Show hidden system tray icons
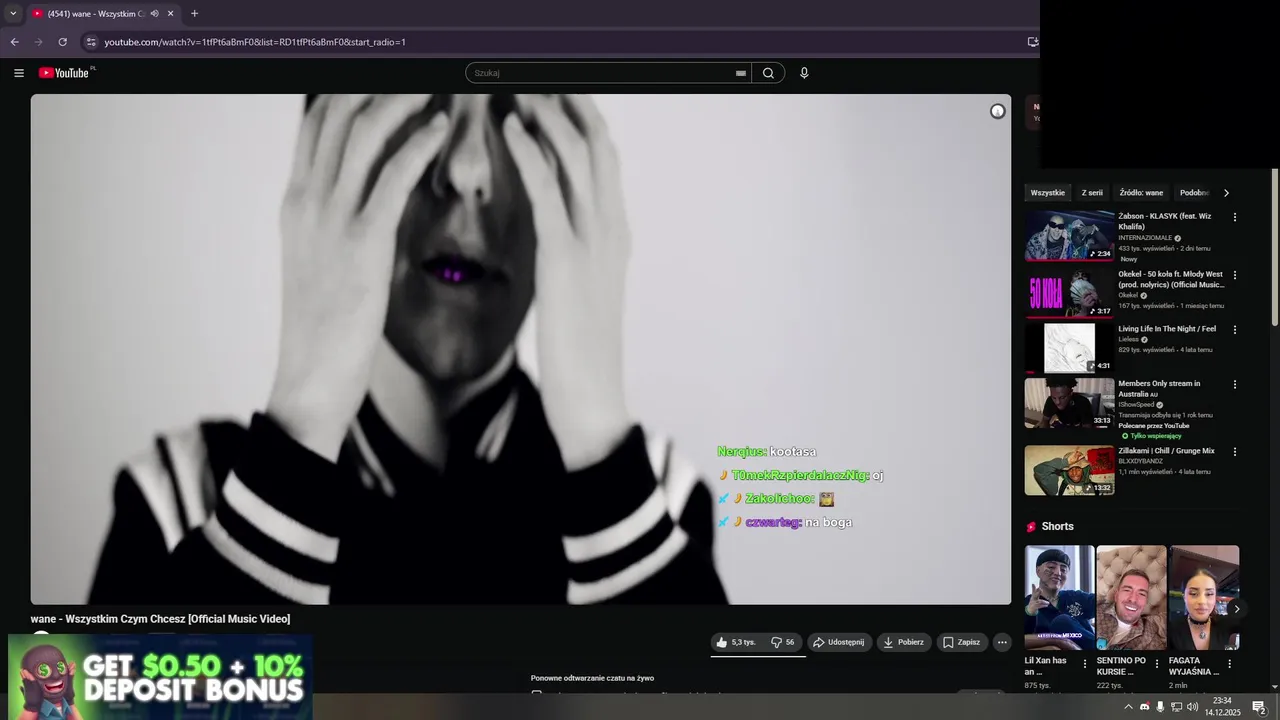Screen dimensions: 1280x720 tap(1128, 707)
